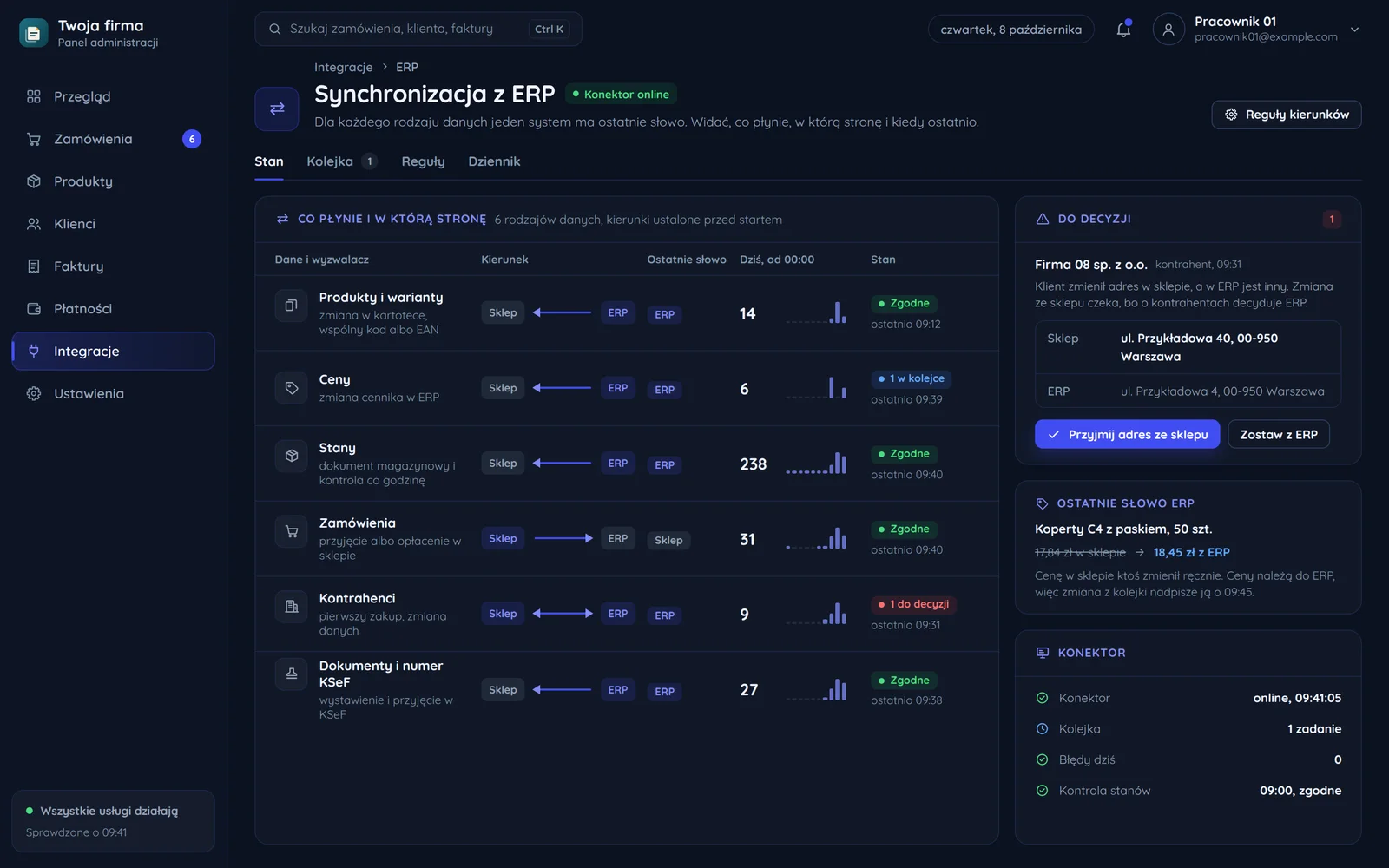Click the user avatar icon
This screenshot has height=868, width=1389.
tap(1168, 30)
